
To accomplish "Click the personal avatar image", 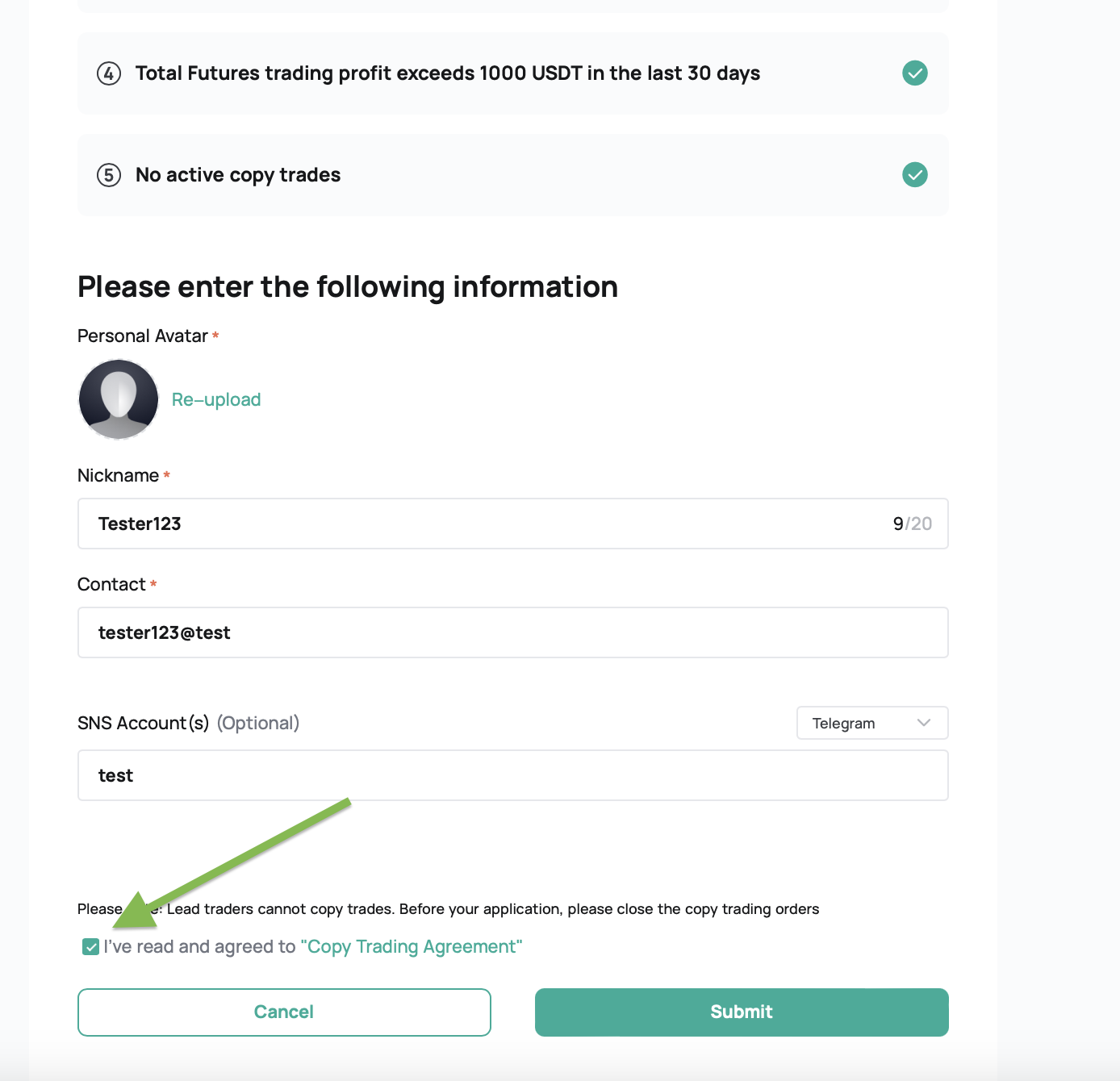I will 119,399.
